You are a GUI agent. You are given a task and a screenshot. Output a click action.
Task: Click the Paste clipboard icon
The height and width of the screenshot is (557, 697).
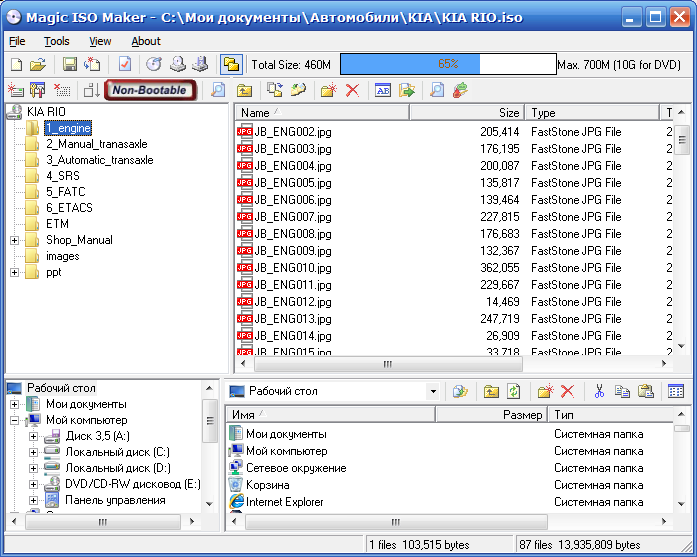click(645, 392)
